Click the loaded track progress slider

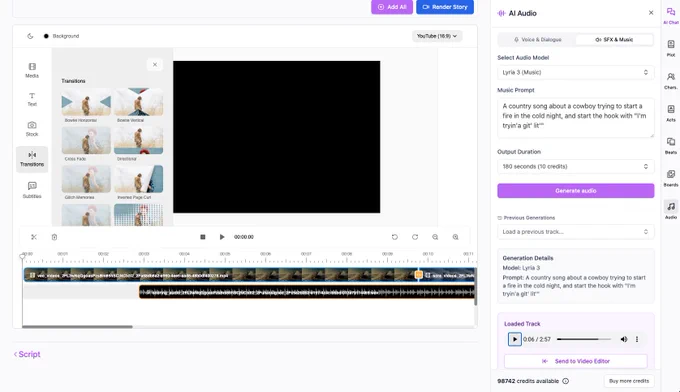[584, 339]
